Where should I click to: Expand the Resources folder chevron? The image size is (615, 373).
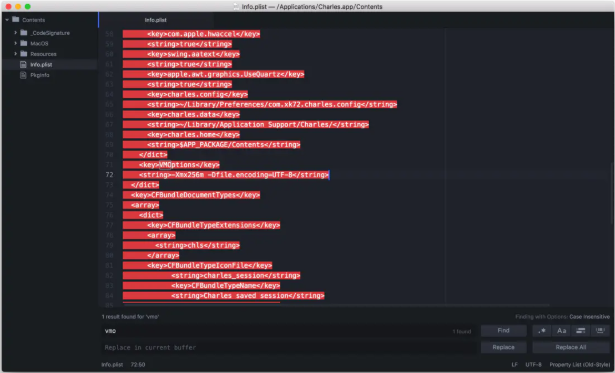[16, 54]
